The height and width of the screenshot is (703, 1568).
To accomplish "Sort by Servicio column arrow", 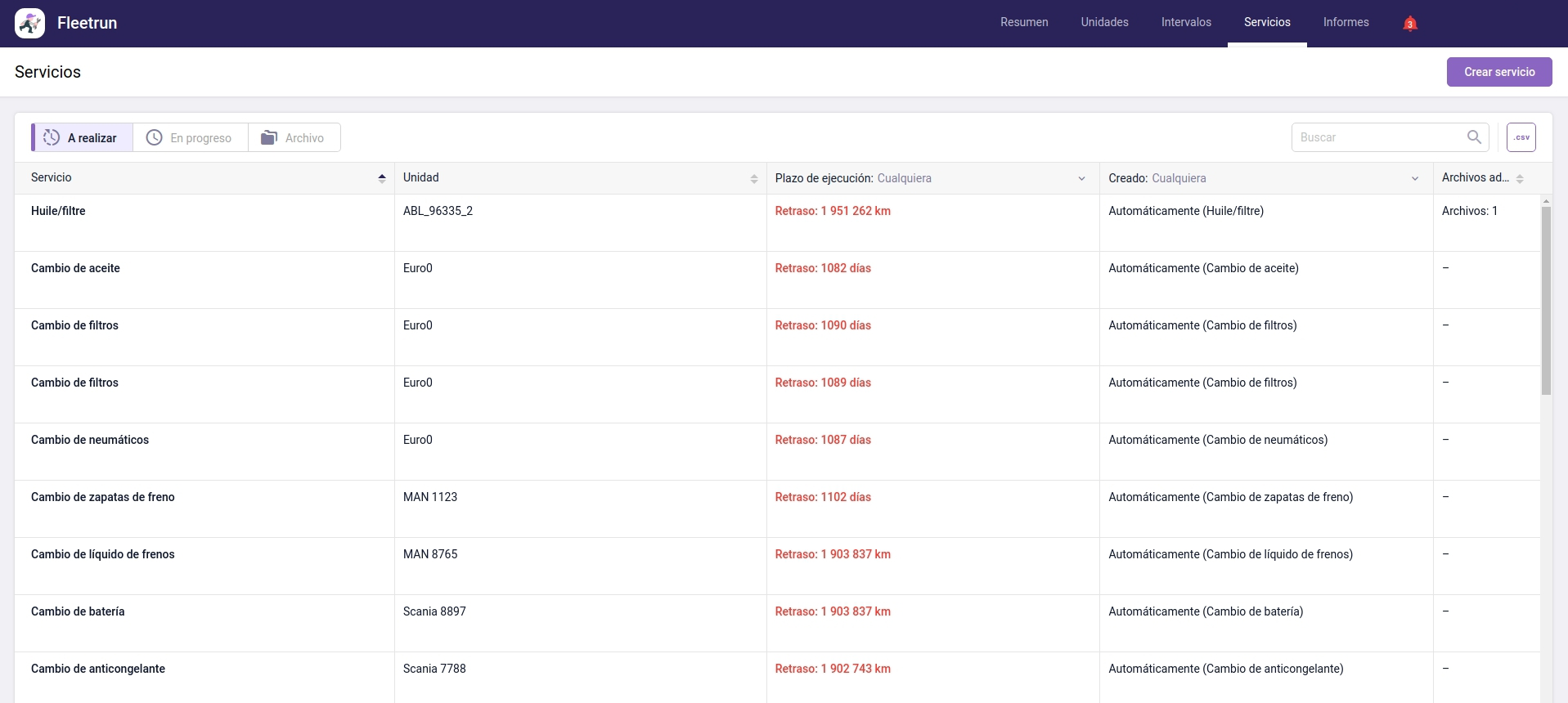I will pyautogui.click(x=381, y=178).
